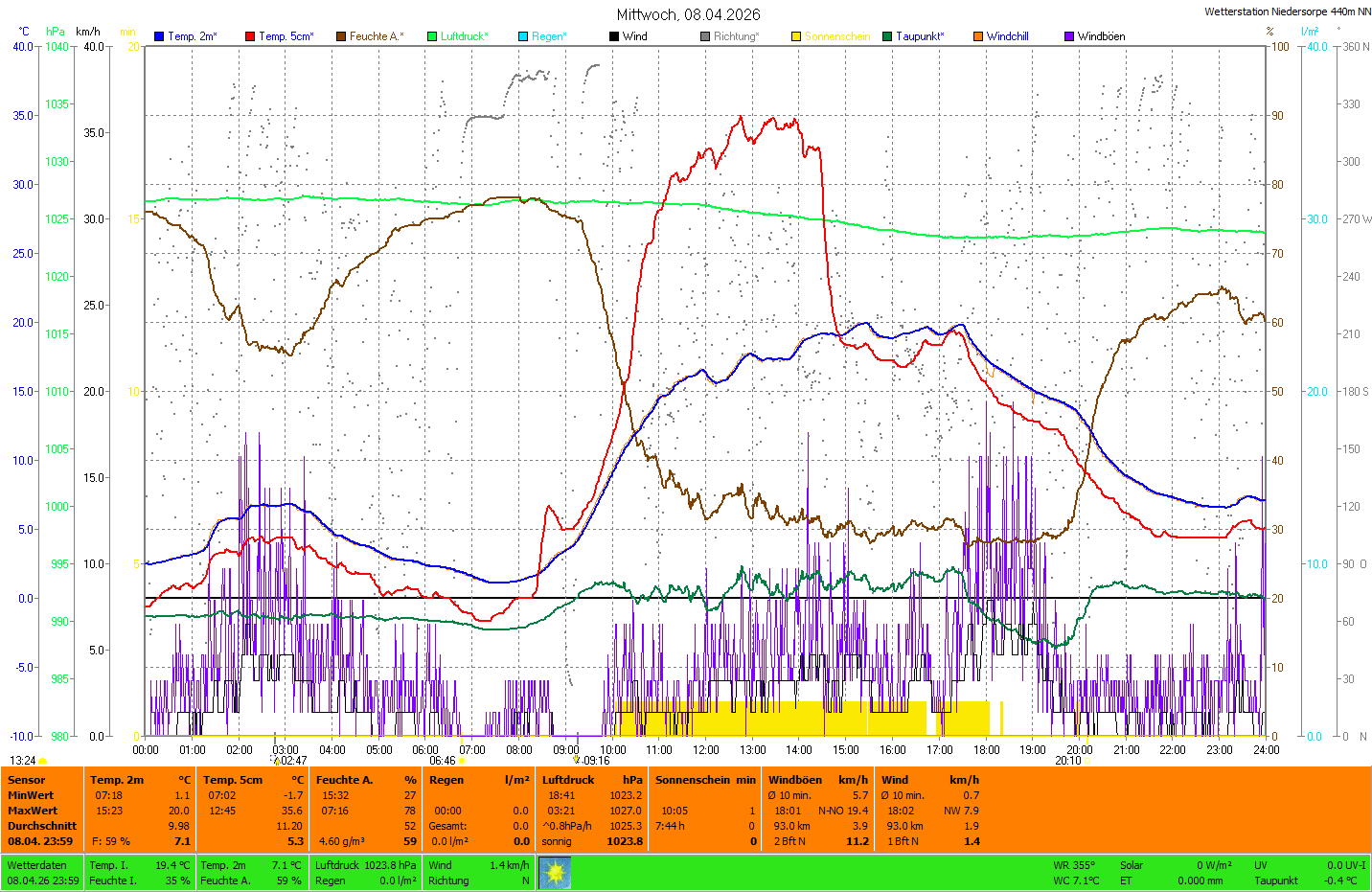Click the cyan Regen legend square
The image size is (1372, 892).
523,36
